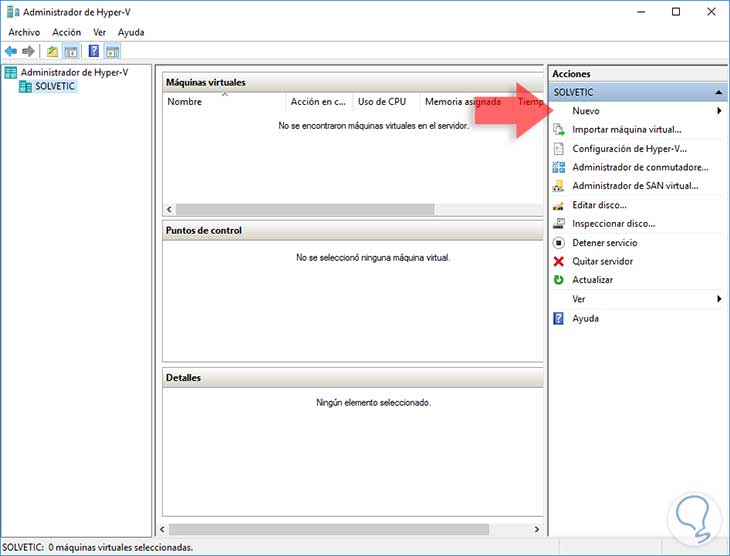
Task: Click the bottom horizontal scrollbar thumb
Action: pos(329,529)
